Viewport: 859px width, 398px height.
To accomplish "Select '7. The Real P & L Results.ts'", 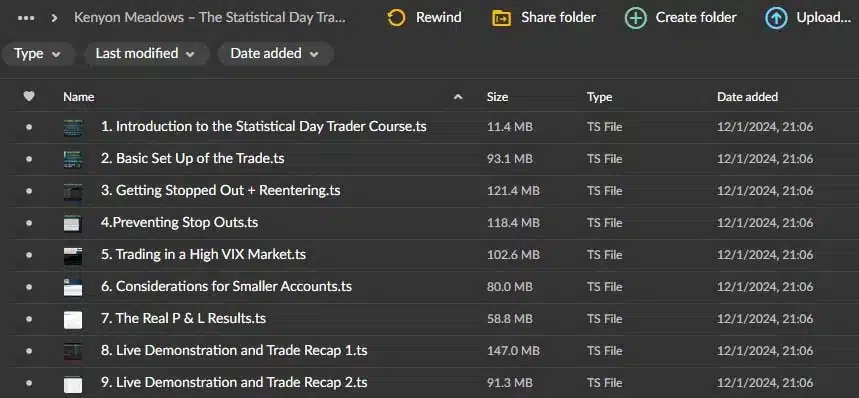I will point(183,319).
